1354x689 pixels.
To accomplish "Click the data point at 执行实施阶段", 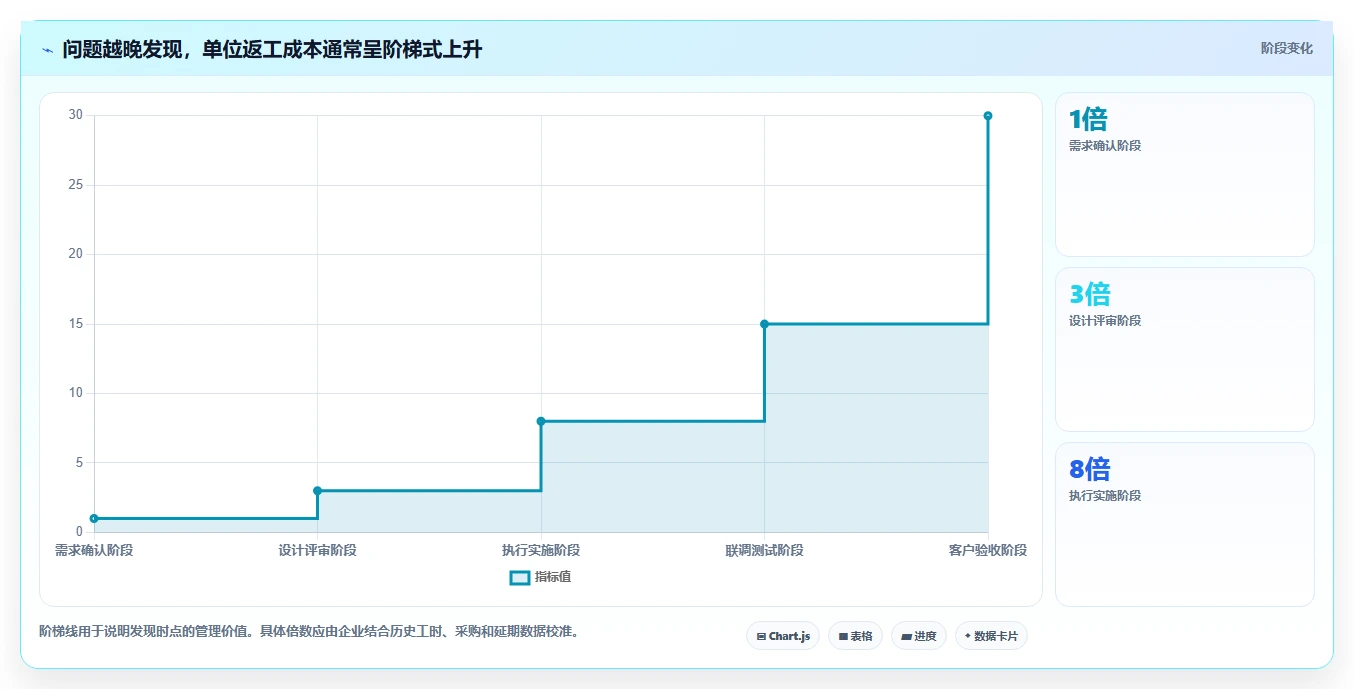I will [x=541, y=421].
